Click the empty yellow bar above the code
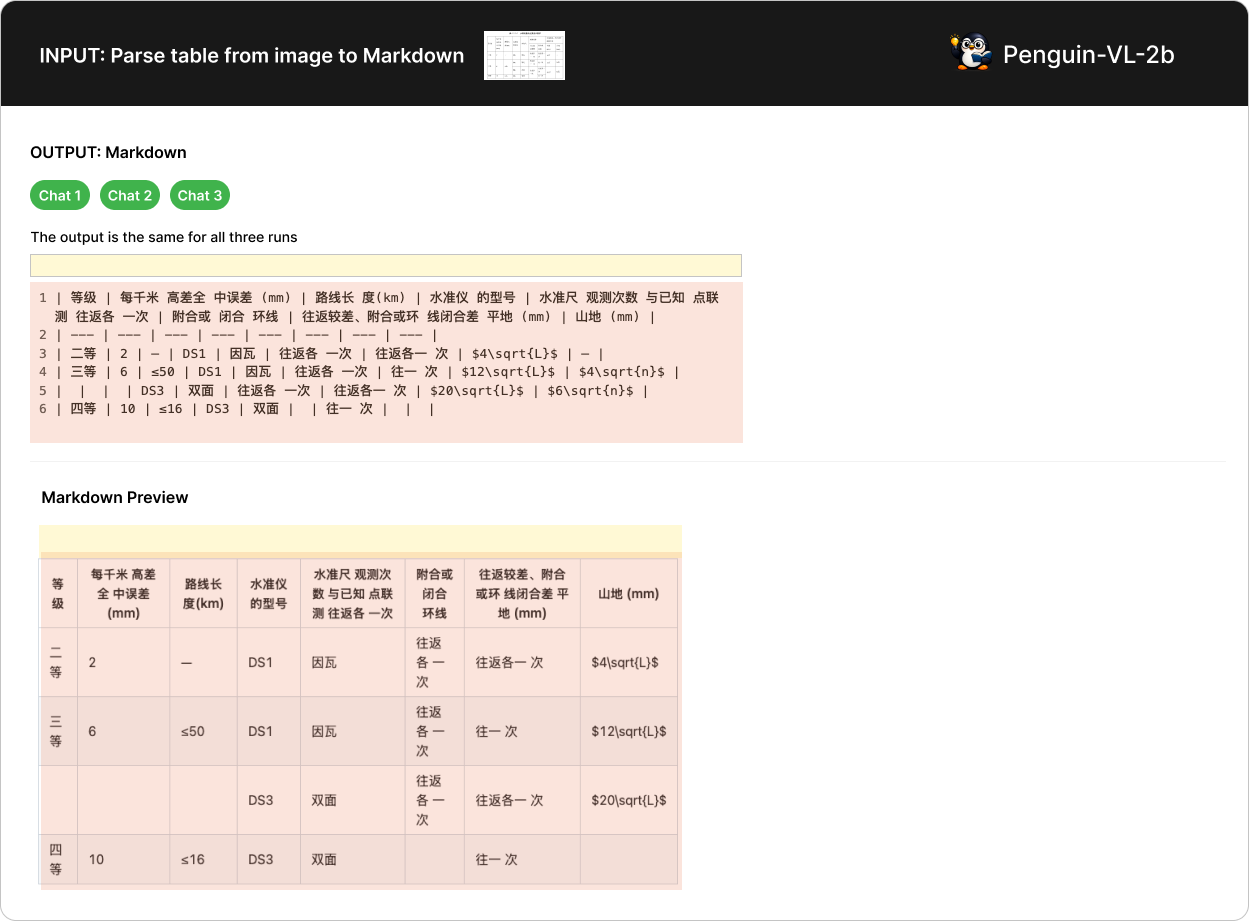 click(x=385, y=265)
